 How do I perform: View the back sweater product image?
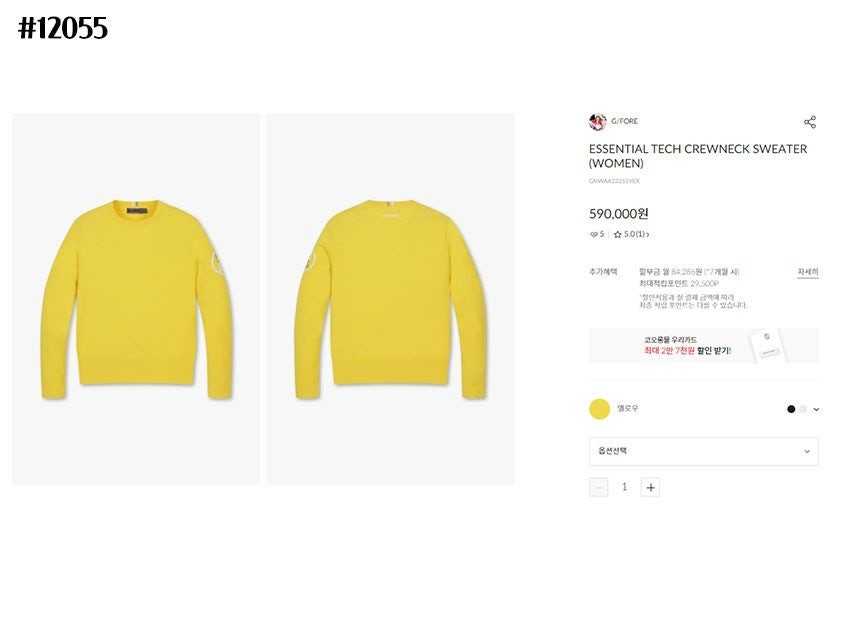[391, 299]
